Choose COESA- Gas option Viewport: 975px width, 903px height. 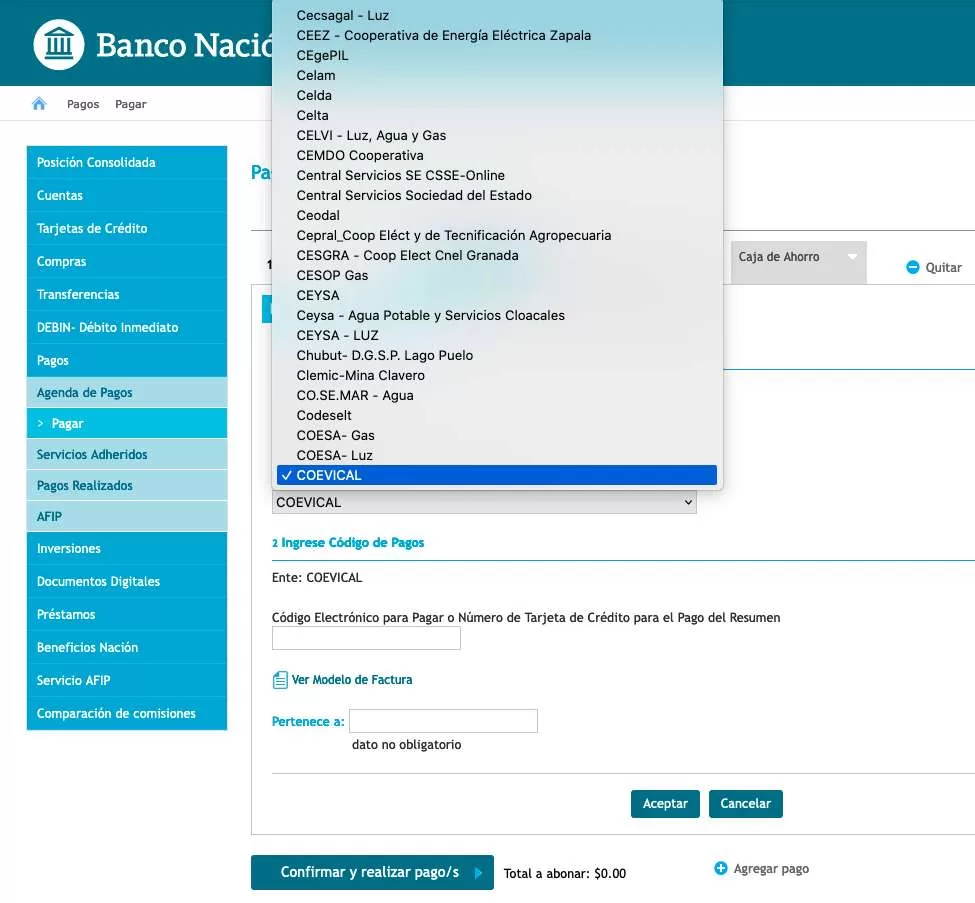[497, 435]
